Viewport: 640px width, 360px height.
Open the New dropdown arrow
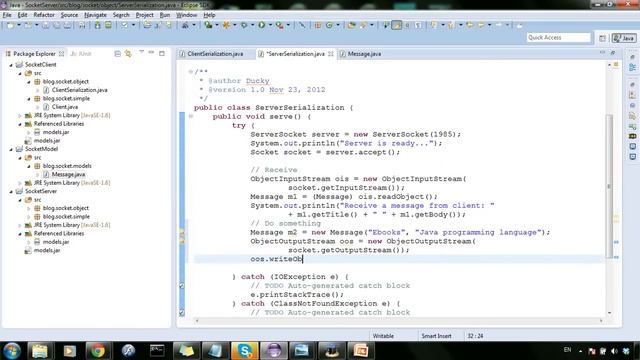pyautogui.click(x=18, y=25)
